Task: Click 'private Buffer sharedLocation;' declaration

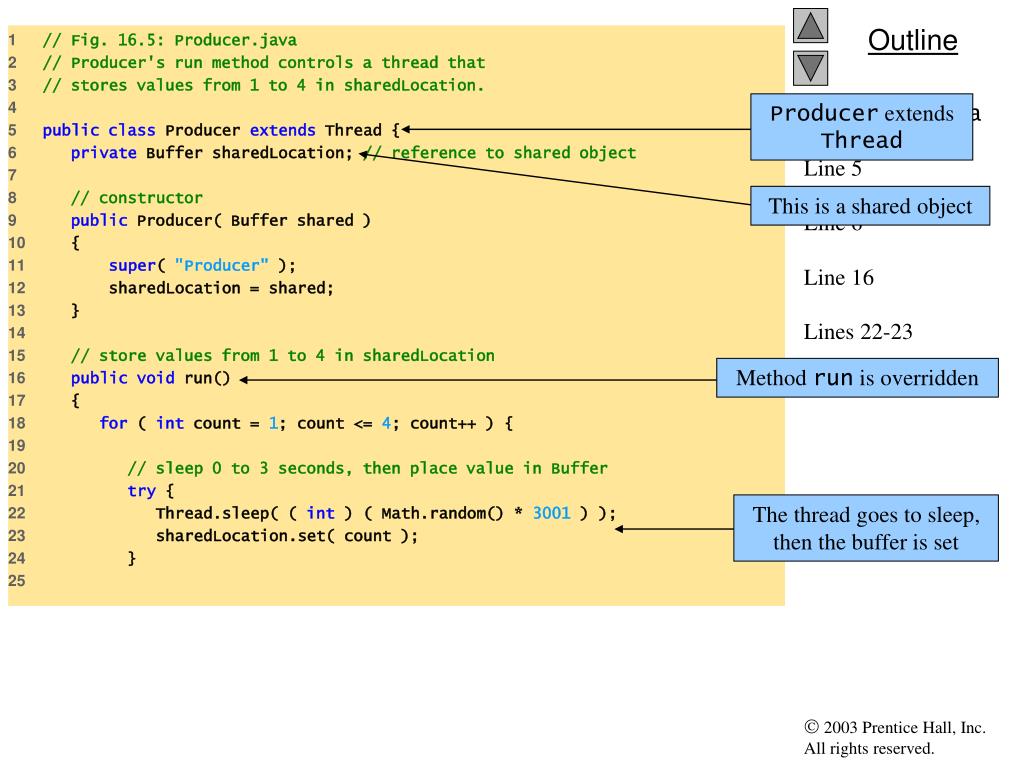Action: coord(212,153)
